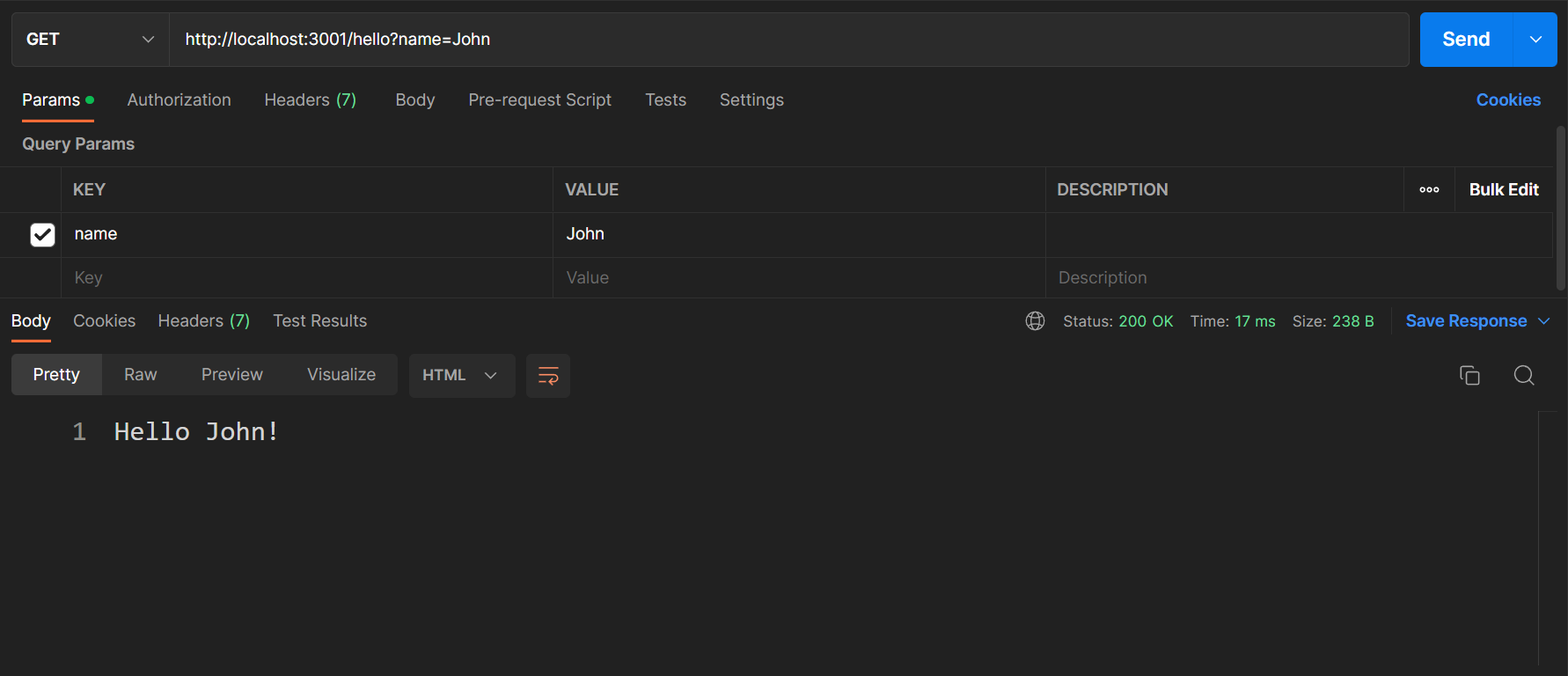This screenshot has height=676, width=1568.
Task: Click line number 1 in response
Action: pyautogui.click(x=79, y=432)
